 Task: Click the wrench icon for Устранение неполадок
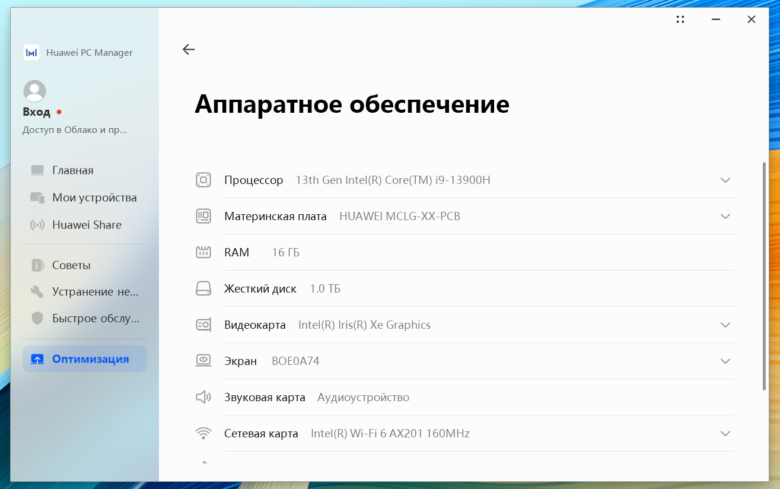[37, 292]
